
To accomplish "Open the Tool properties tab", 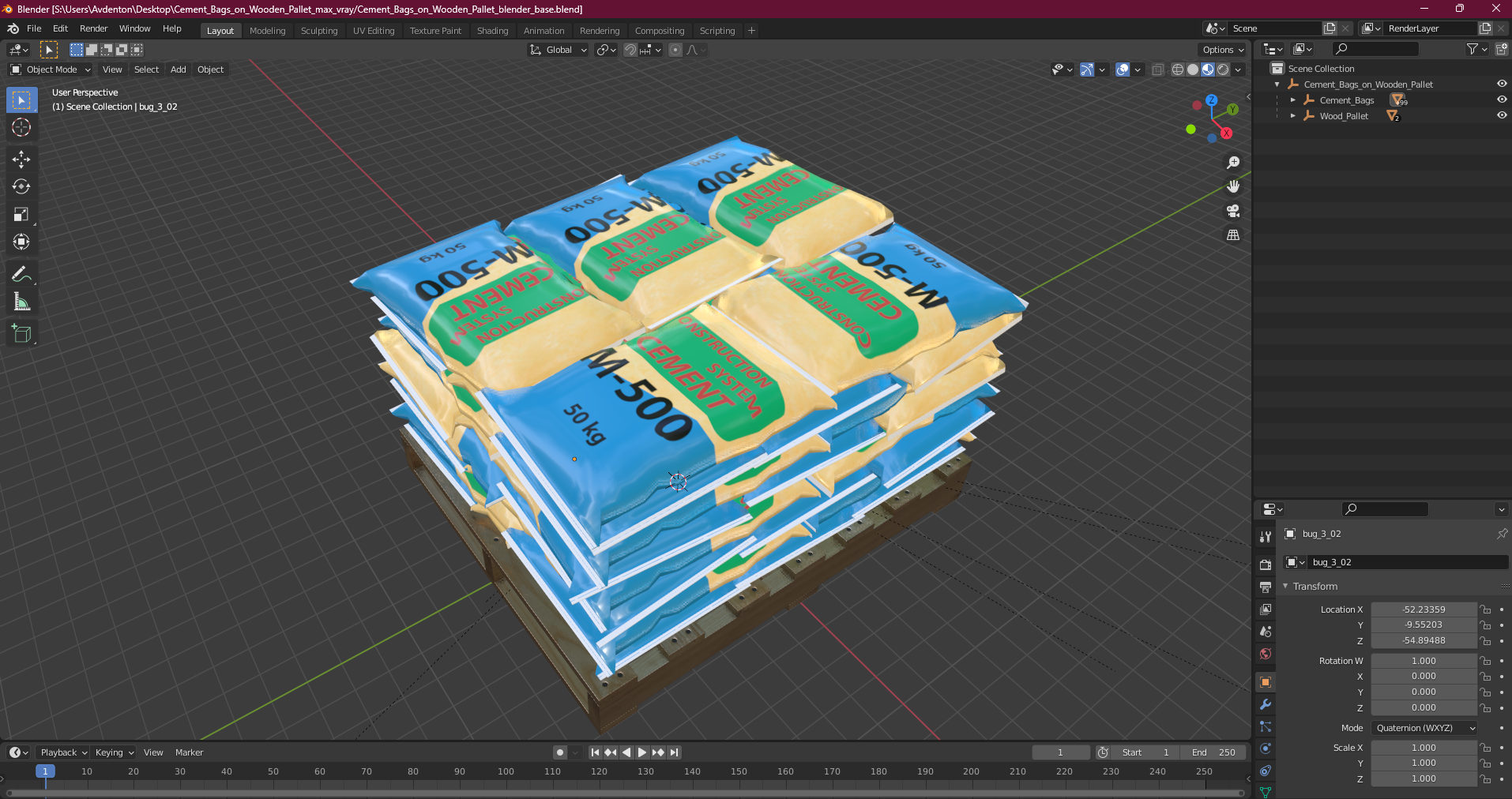I will click(x=1265, y=537).
